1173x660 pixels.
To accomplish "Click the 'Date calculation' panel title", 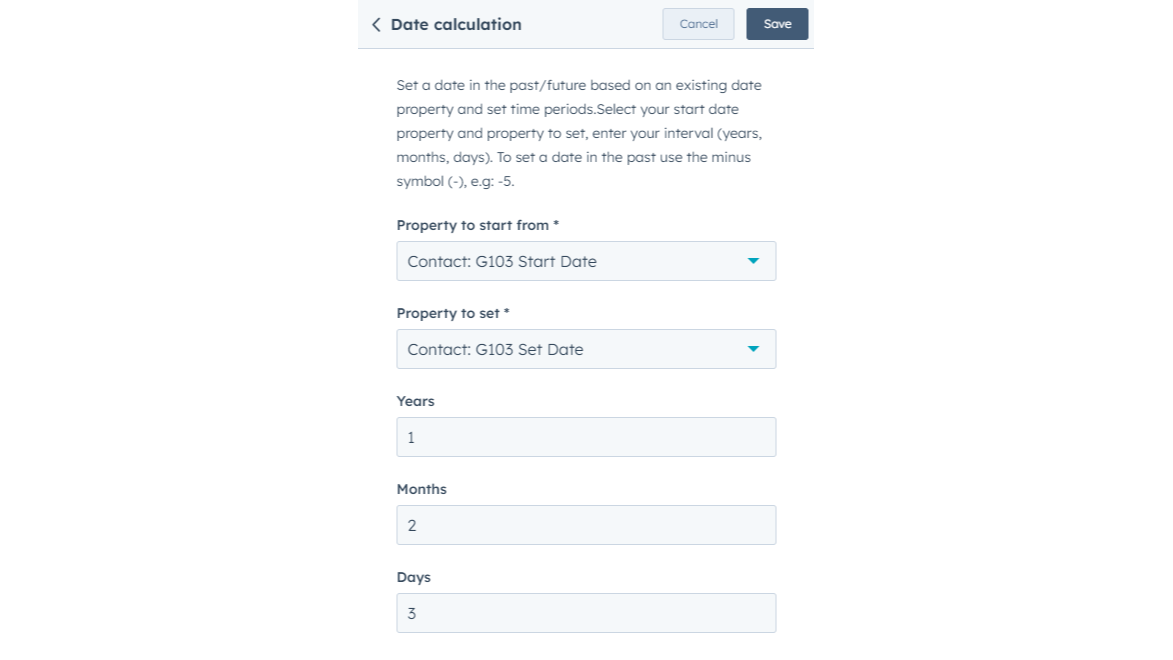I will point(456,25).
